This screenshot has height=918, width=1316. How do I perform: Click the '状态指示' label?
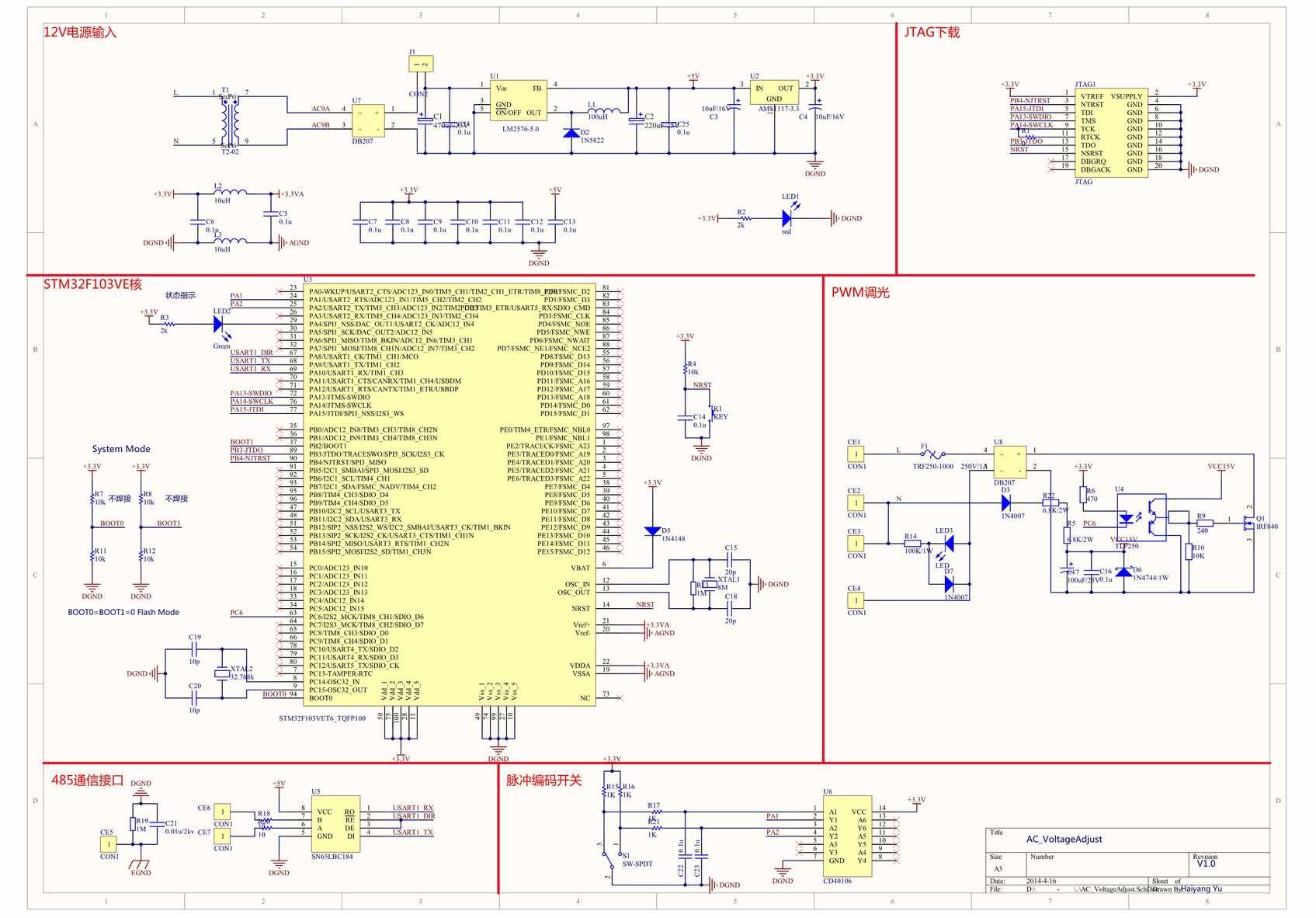point(180,296)
